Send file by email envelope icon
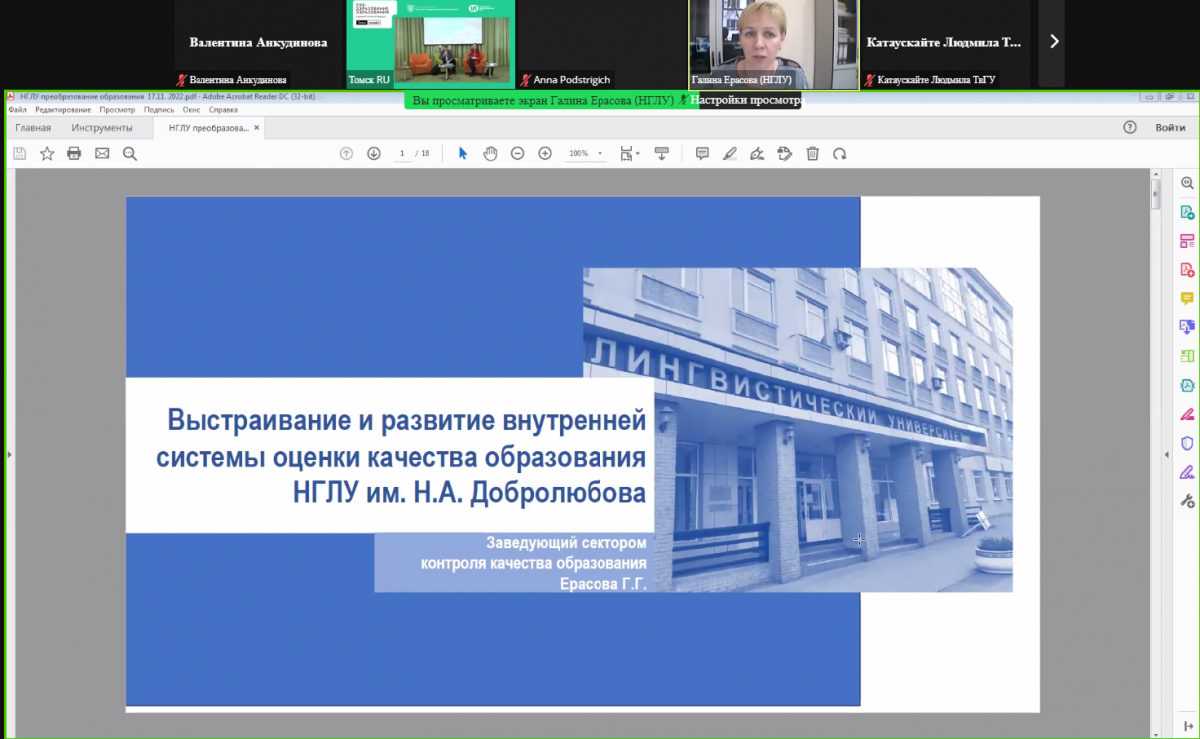 point(102,153)
